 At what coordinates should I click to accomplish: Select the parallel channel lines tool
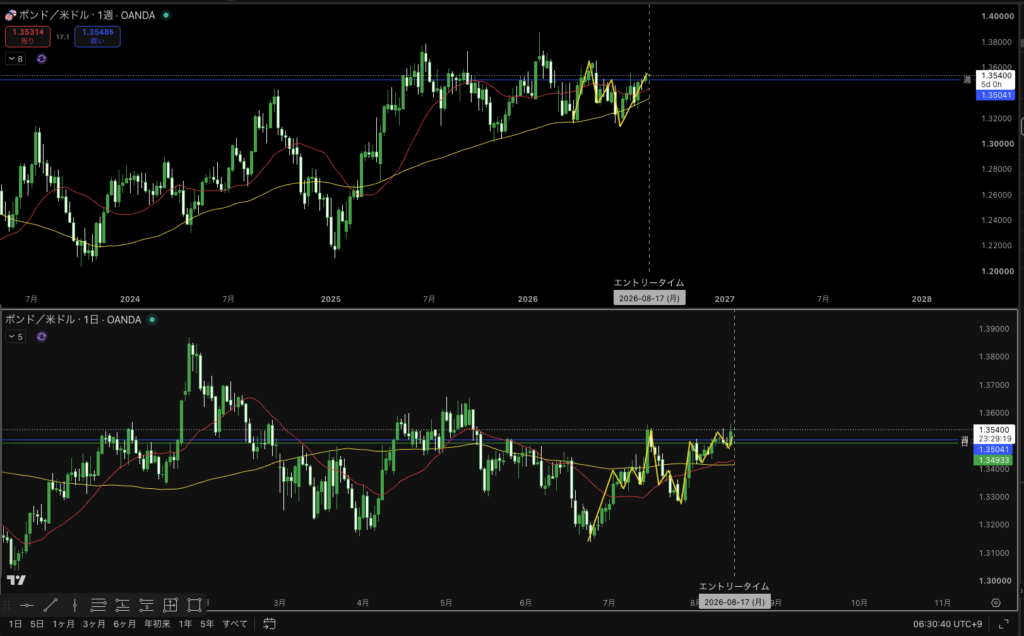(x=98, y=605)
